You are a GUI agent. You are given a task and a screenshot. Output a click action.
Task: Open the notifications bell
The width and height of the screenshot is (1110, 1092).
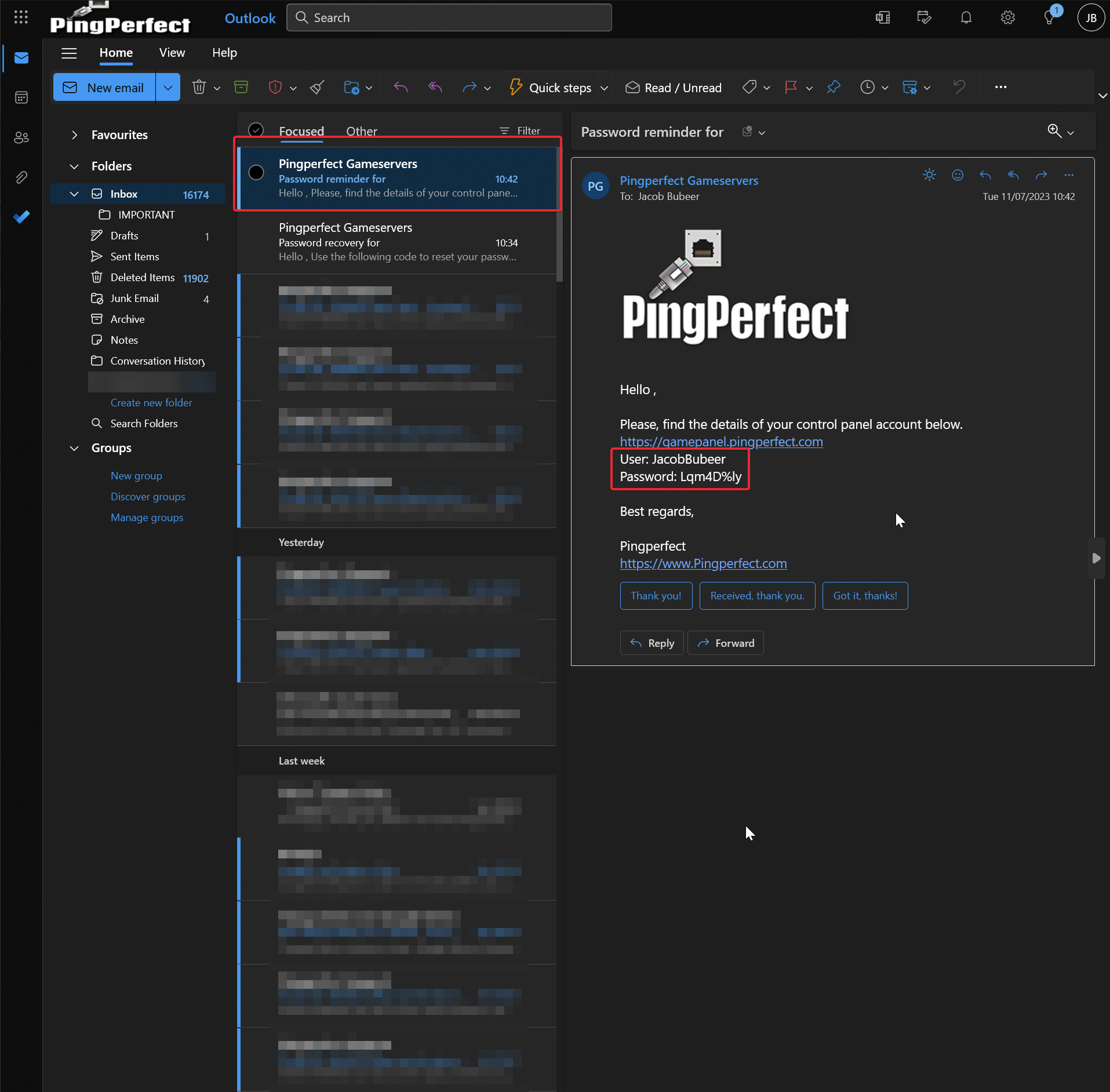pos(966,18)
